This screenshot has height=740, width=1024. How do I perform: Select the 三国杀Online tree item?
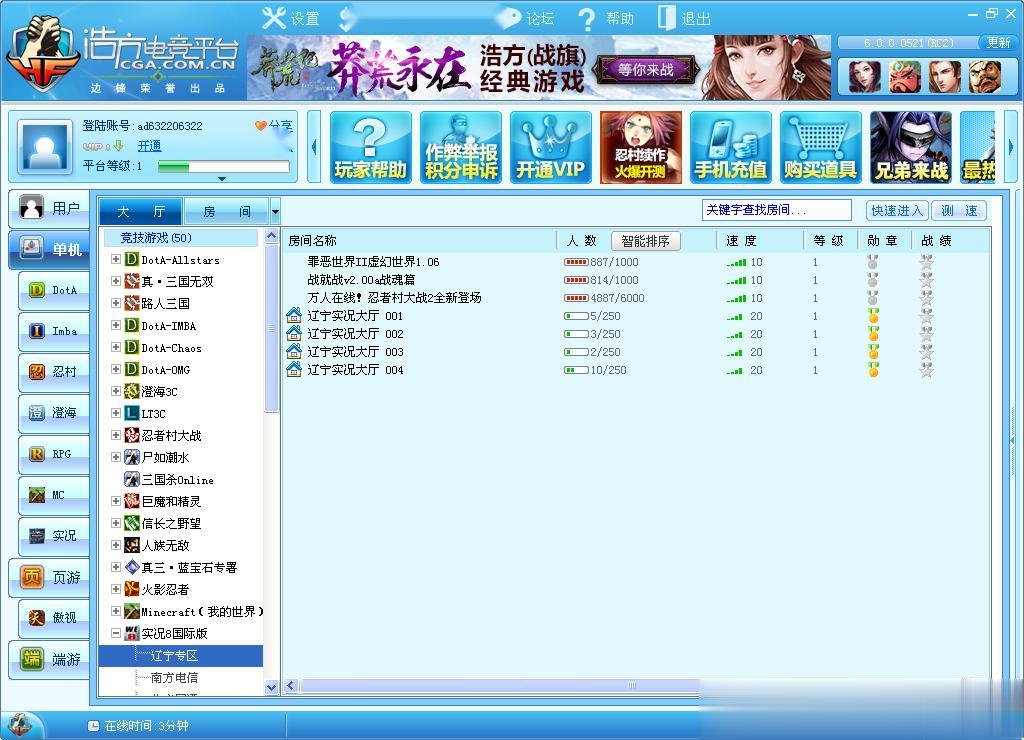click(x=178, y=479)
